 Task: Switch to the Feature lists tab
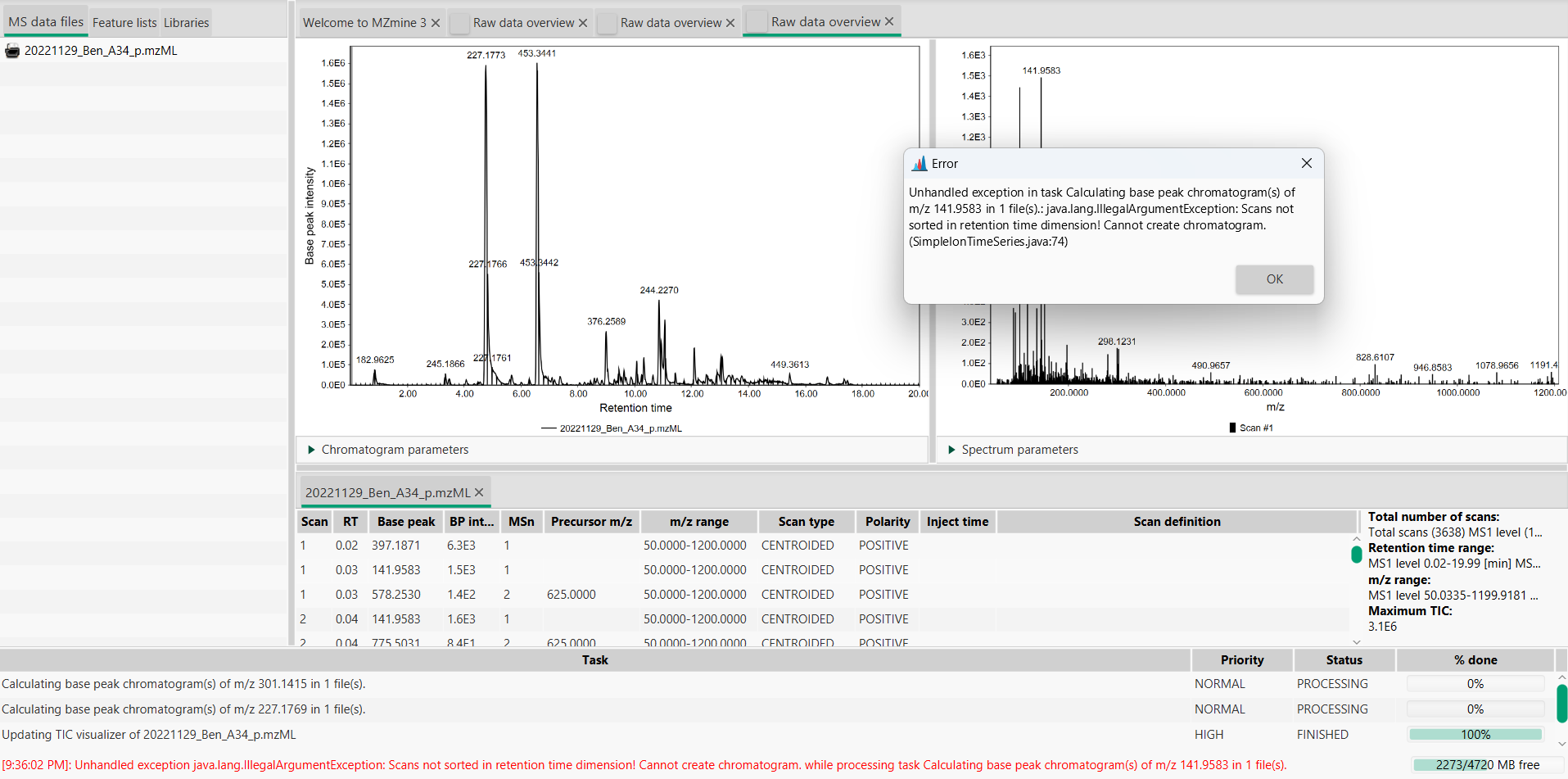124,22
